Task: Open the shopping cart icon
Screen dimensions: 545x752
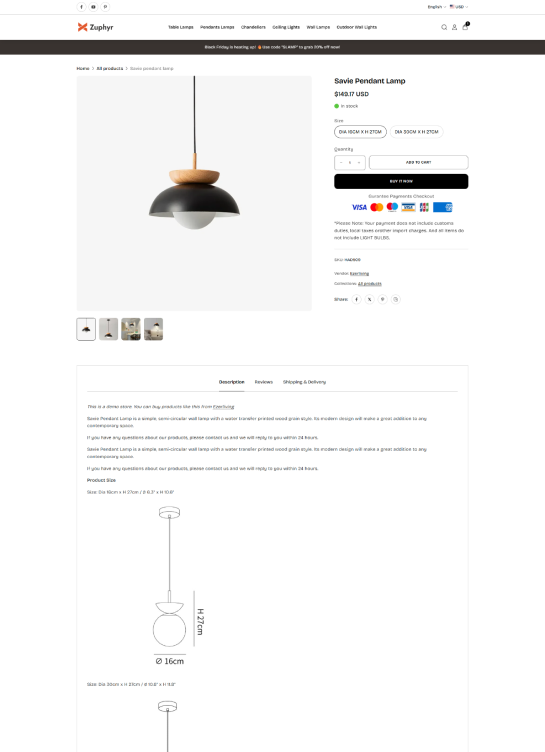Action: (x=465, y=27)
